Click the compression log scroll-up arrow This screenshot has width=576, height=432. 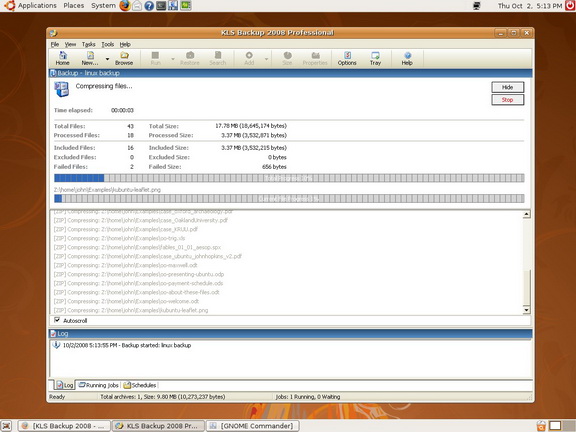(x=526, y=214)
